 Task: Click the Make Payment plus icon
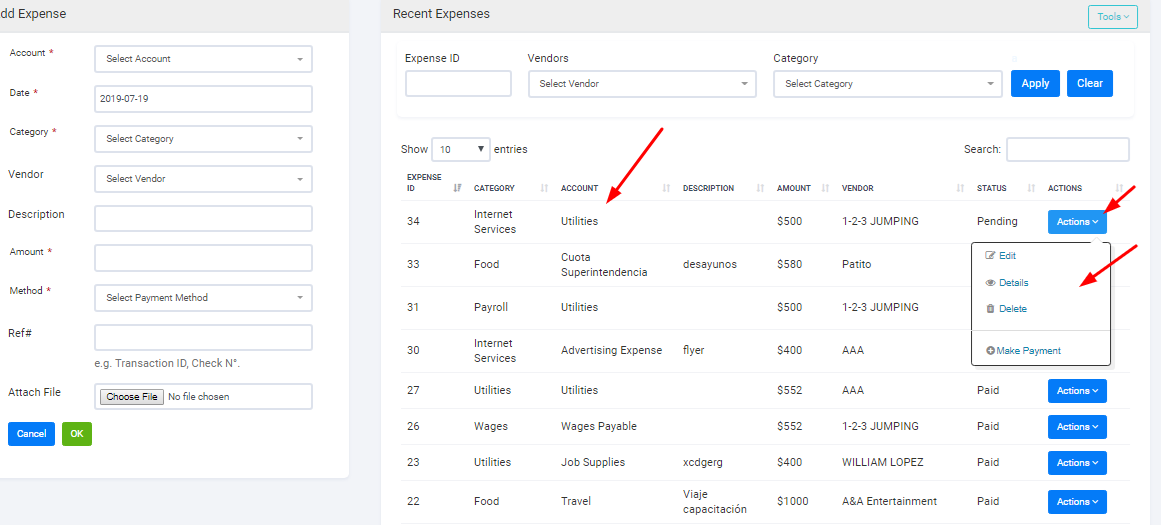click(x=990, y=351)
